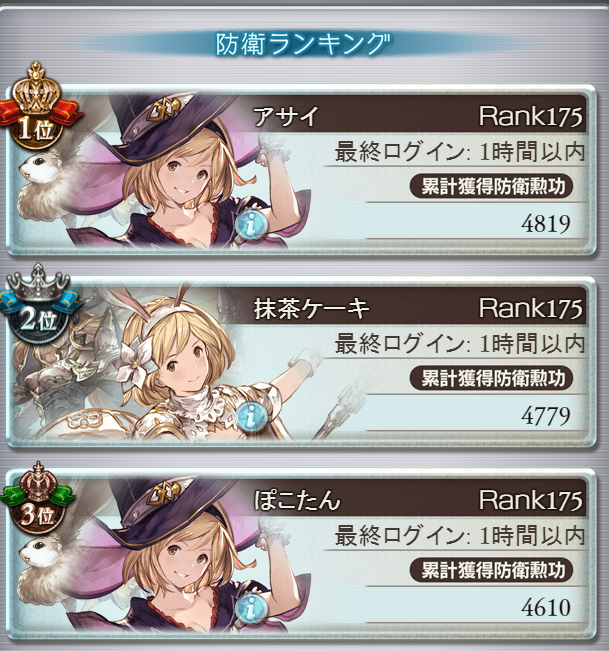Select the player name アサイ
The image size is (609, 651).
[x=286, y=117]
